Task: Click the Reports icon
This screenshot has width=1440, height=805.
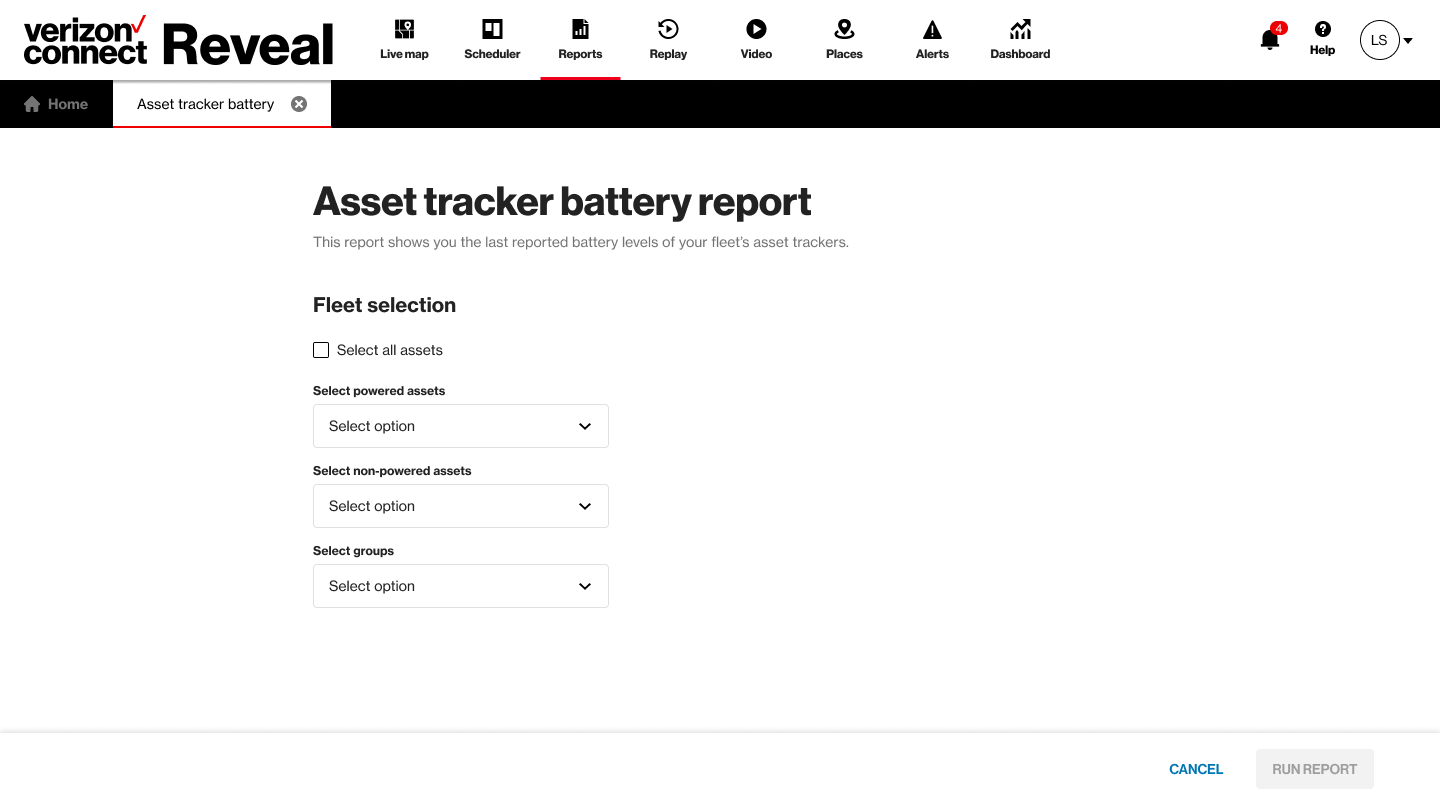Action: coord(580,38)
